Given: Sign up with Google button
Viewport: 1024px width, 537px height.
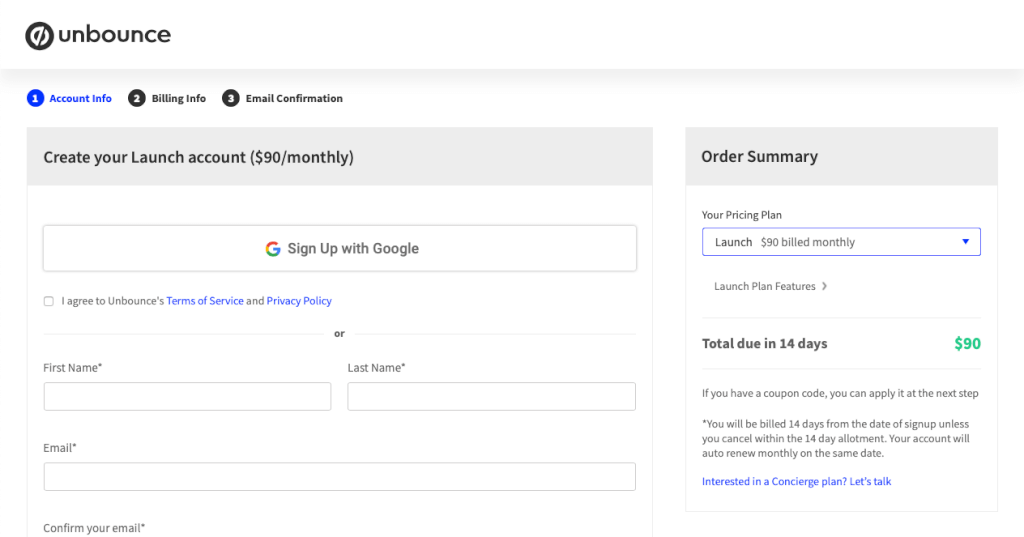Looking at the screenshot, I should pyautogui.click(x=340, y=248).
